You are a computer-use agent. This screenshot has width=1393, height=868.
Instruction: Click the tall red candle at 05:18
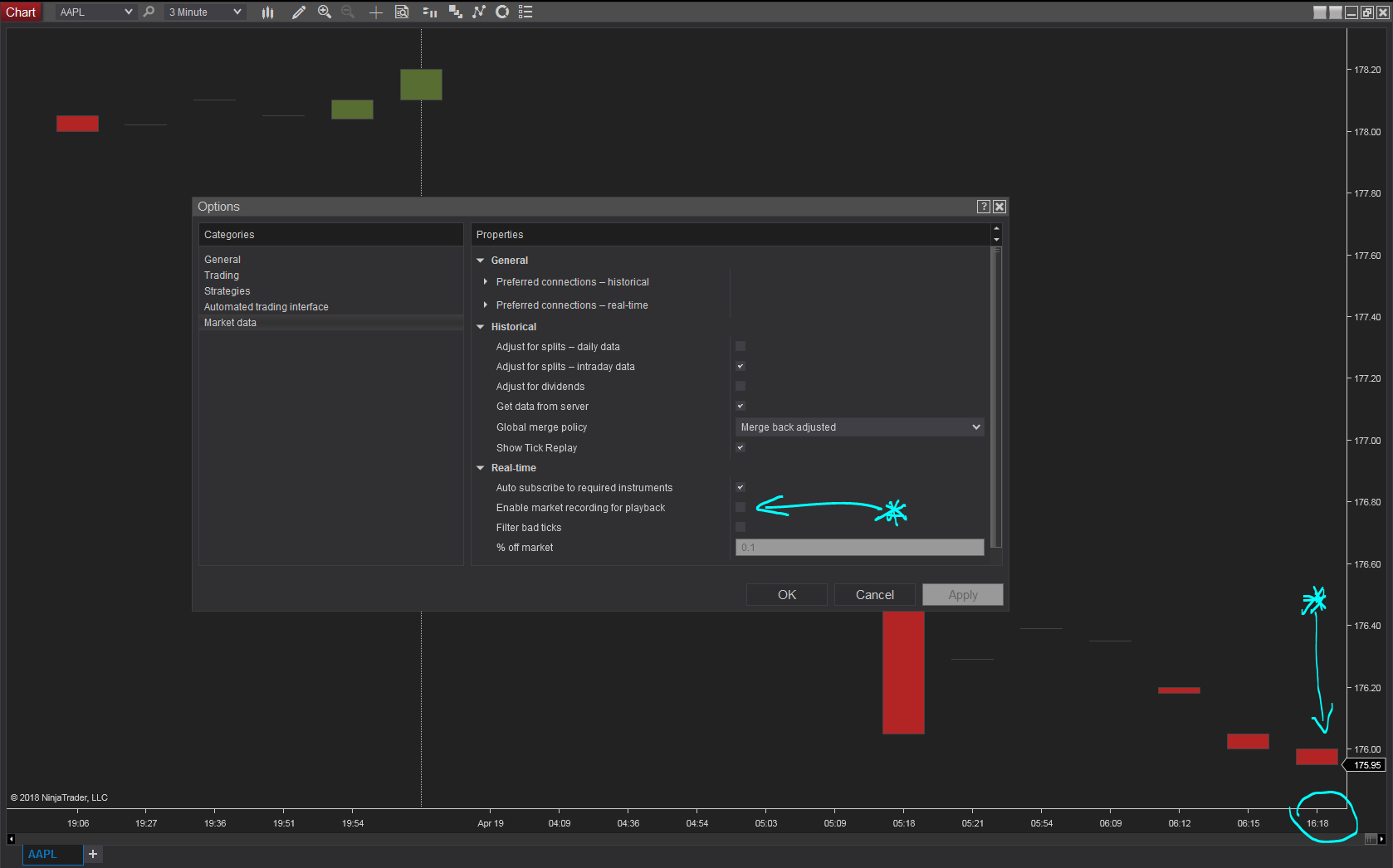pos(903,673)
